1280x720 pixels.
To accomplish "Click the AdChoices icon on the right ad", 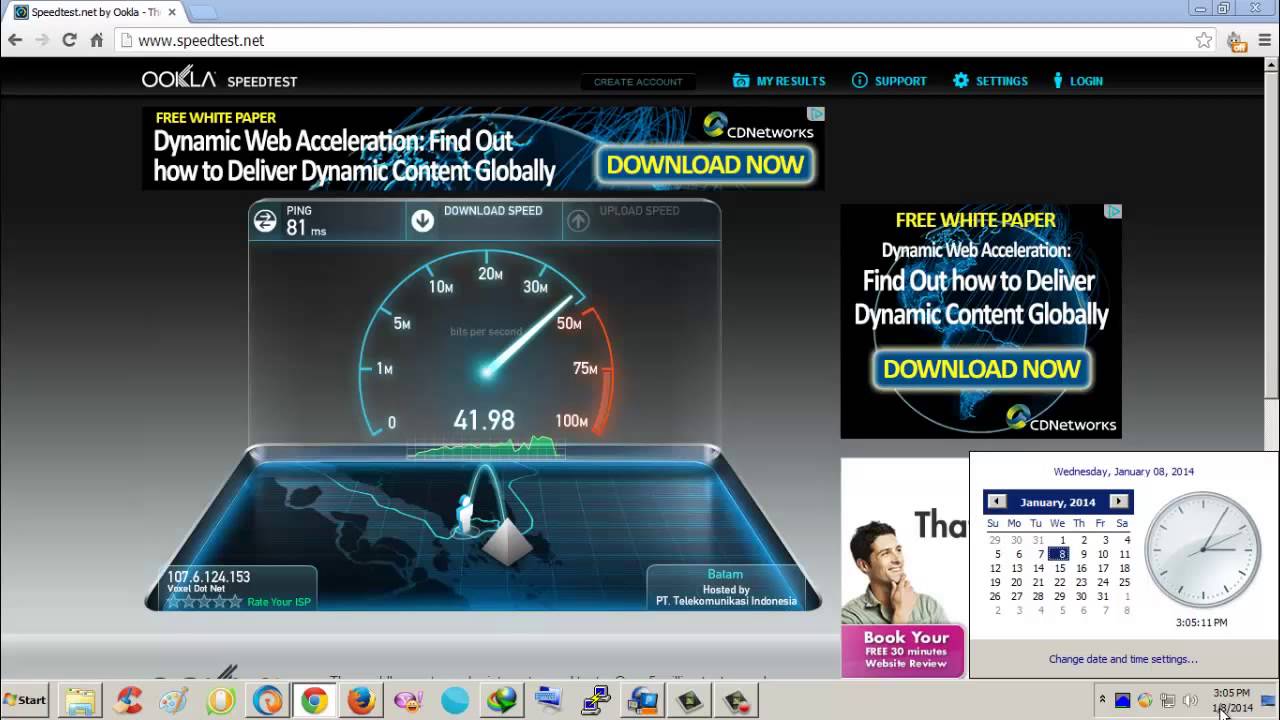I will point(1113,211).
